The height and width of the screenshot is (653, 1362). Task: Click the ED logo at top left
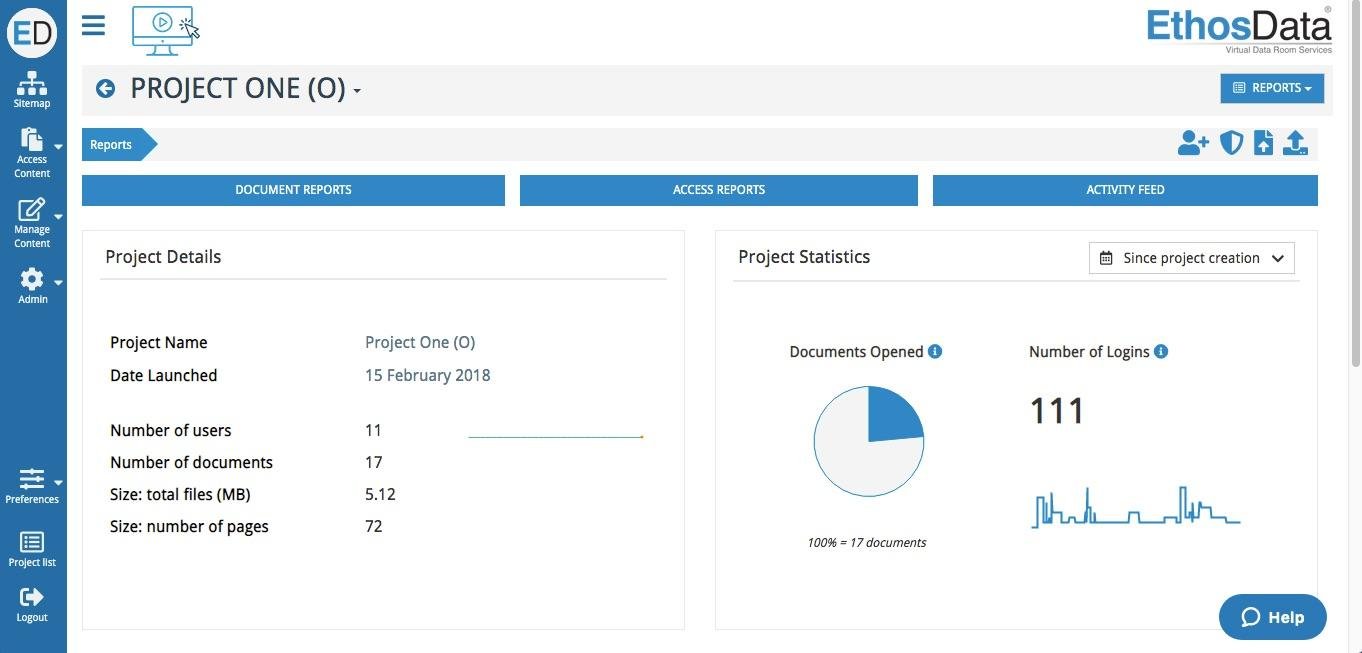32,32
